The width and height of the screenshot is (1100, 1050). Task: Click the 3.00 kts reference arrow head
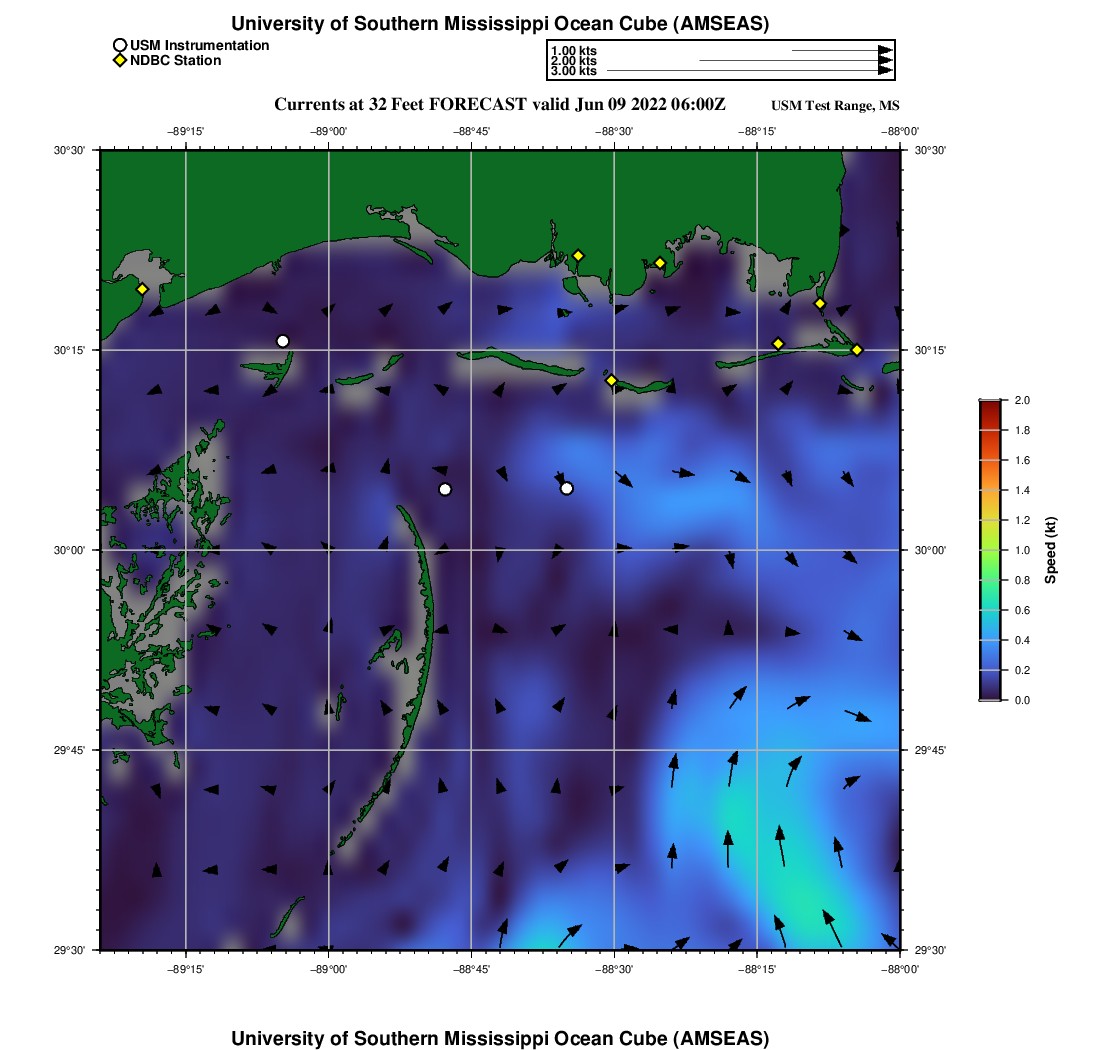tap(886, 70)
